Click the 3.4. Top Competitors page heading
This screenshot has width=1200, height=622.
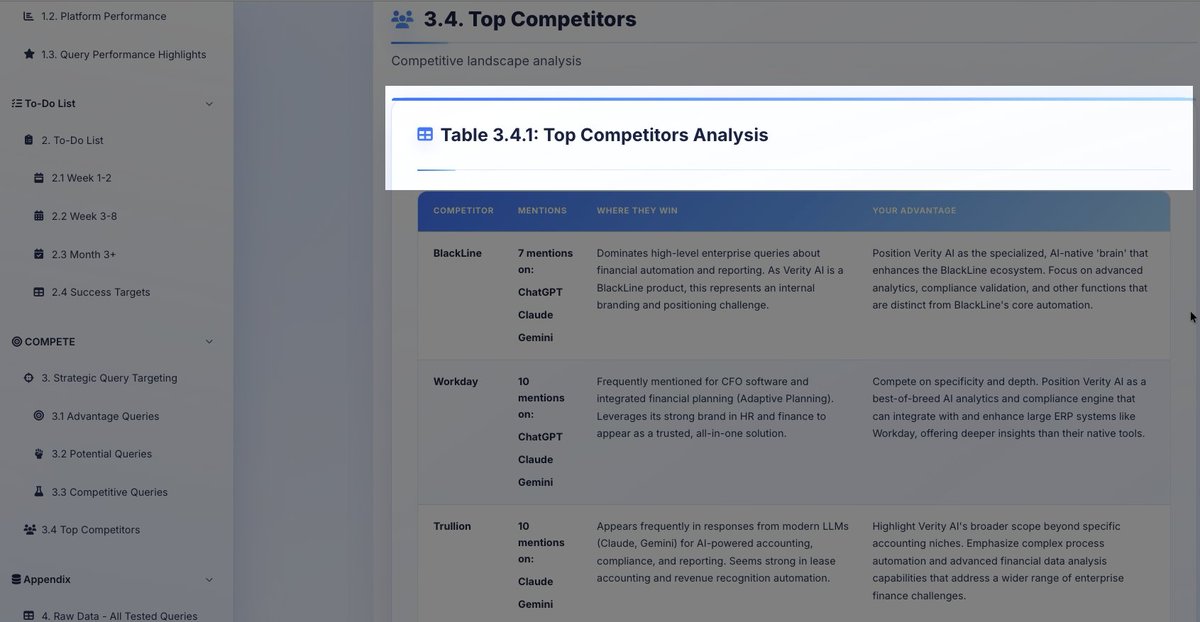coord(530,19)
